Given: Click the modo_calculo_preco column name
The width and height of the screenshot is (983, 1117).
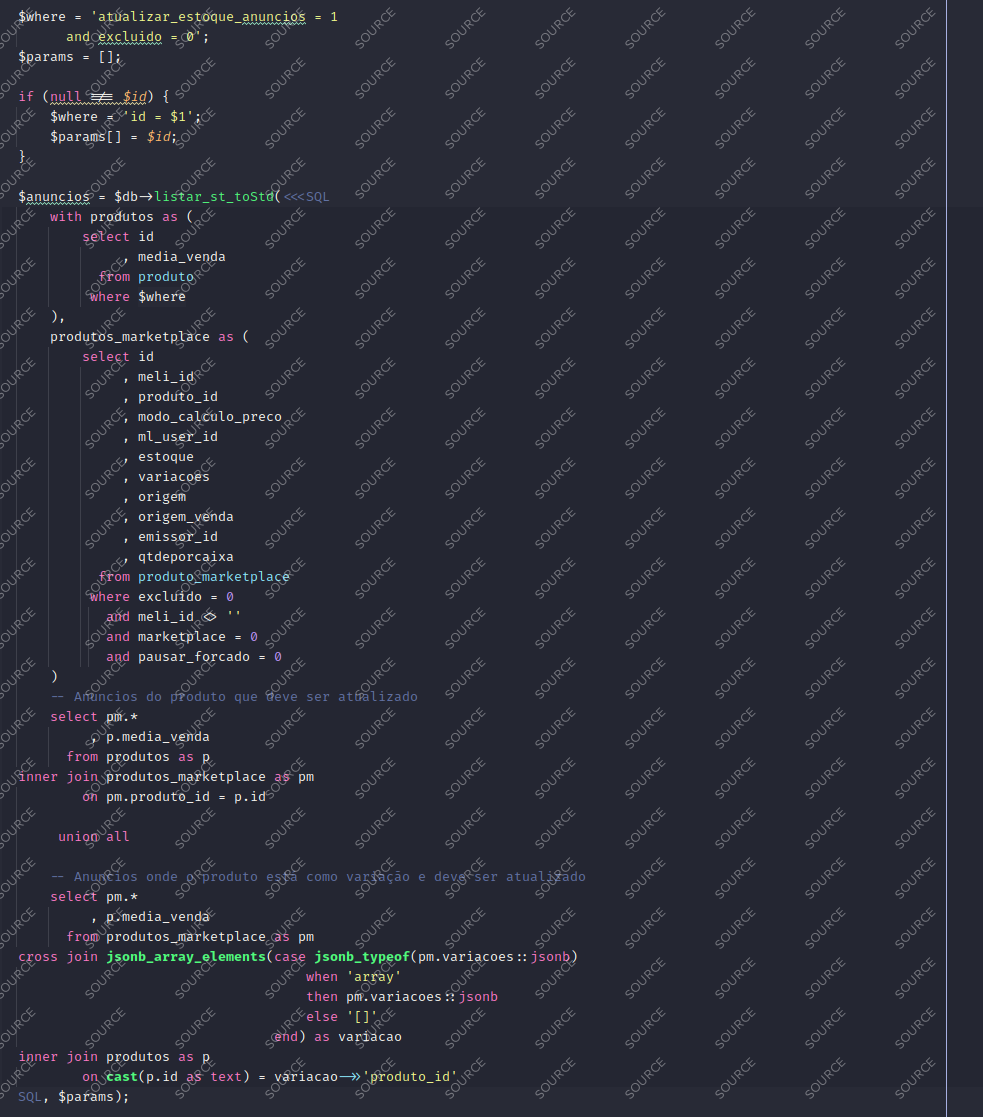Looking at the screenshot, I should (x=209, y=417).
